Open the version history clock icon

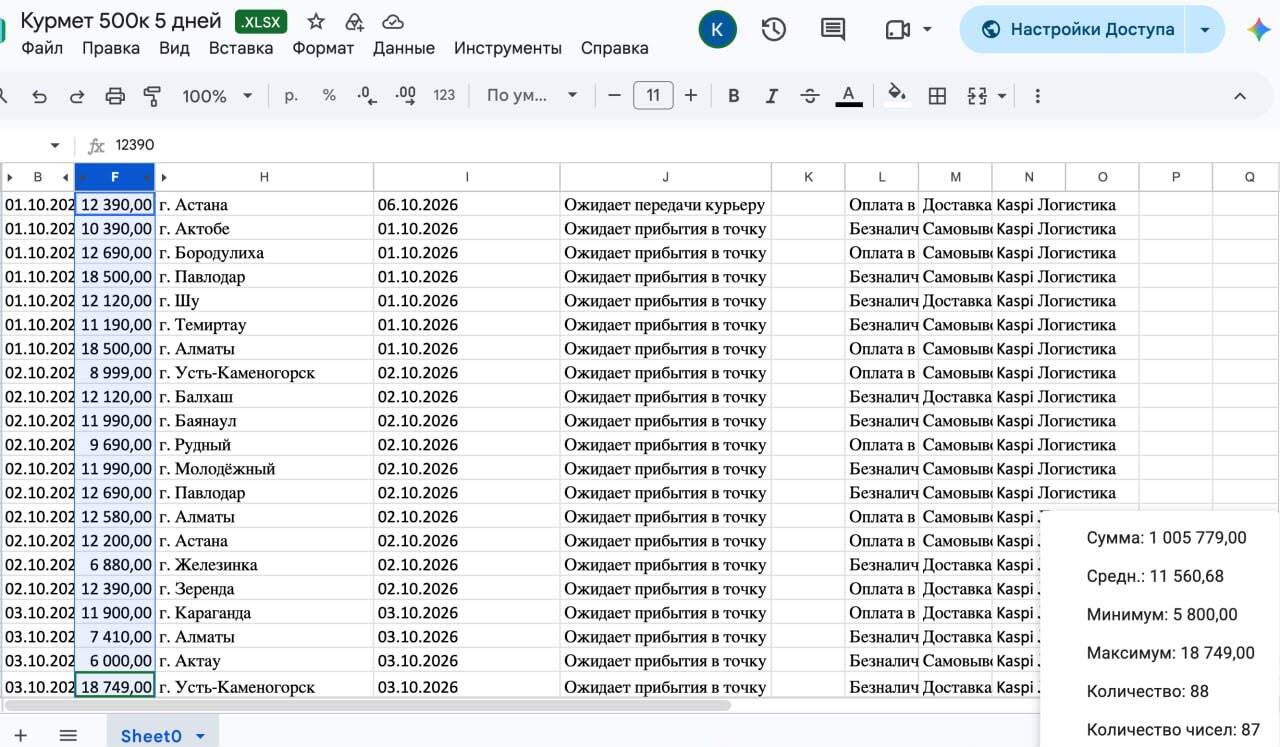(x=773, y=29)
